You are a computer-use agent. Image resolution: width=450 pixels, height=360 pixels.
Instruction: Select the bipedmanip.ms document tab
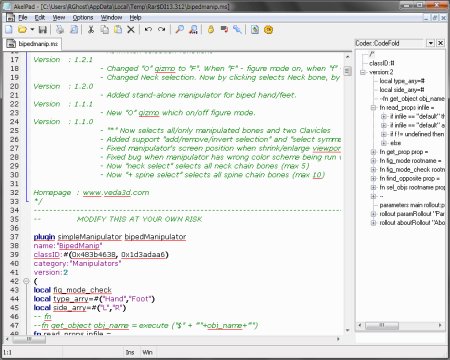tap(32, 44)
